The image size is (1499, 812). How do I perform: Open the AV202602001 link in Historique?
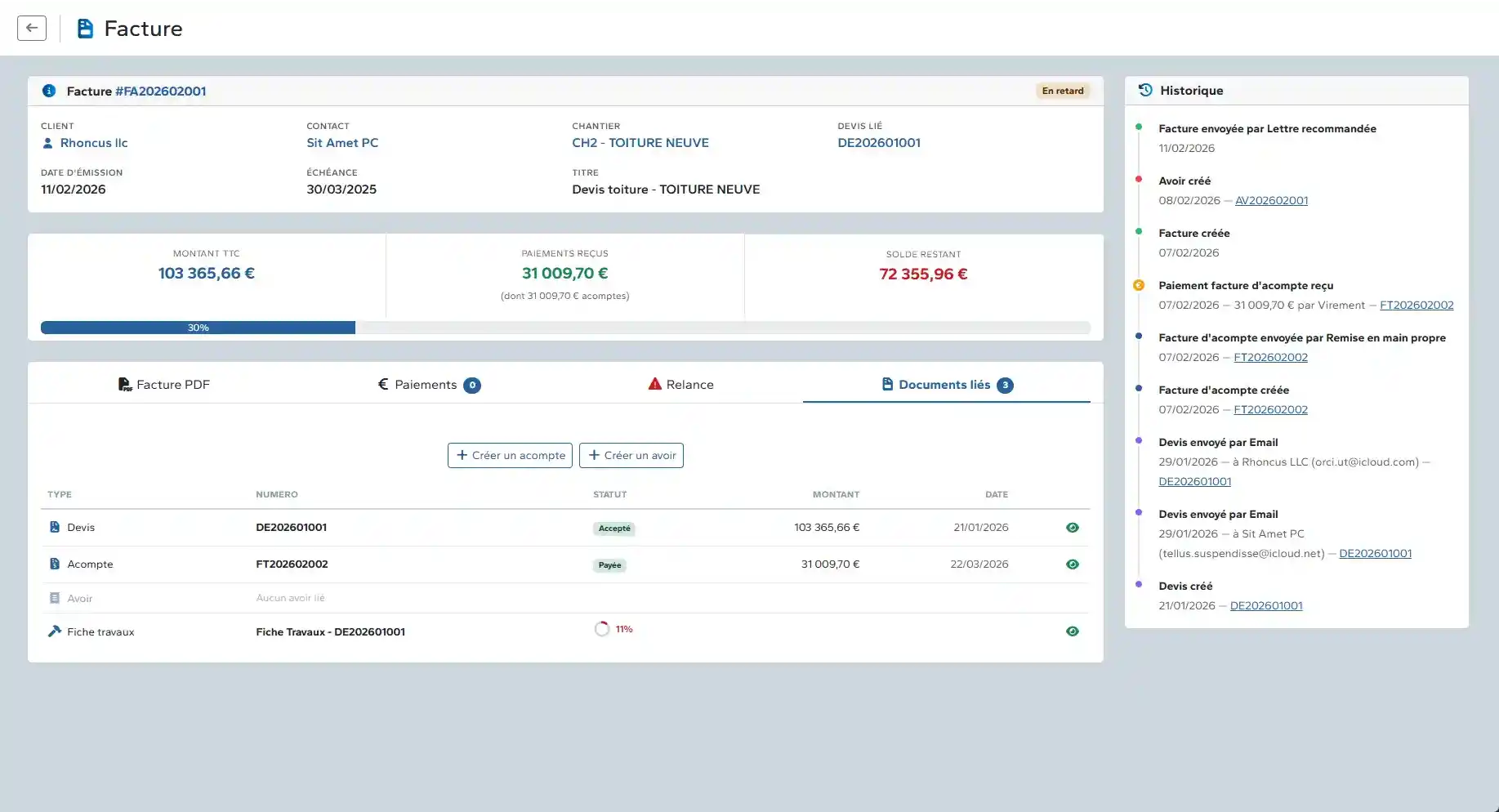[x=1271, y=201]
